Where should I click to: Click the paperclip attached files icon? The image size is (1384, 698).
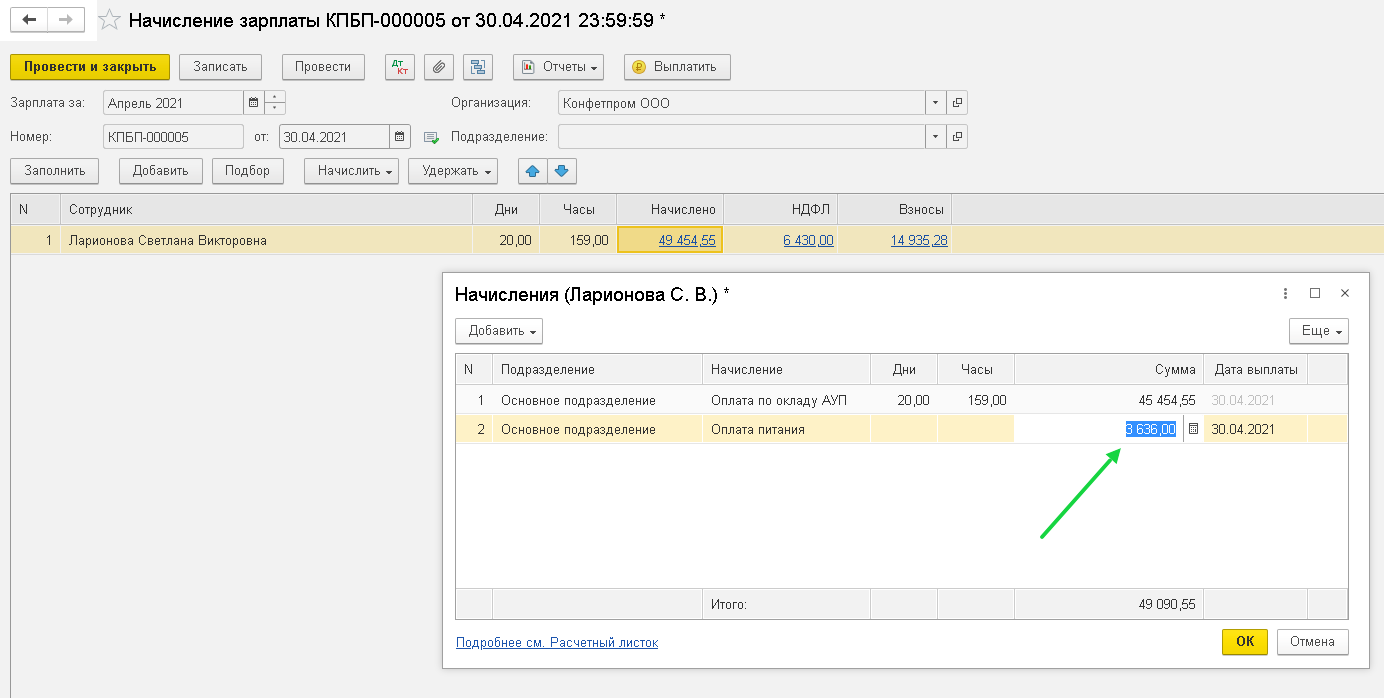439,67
